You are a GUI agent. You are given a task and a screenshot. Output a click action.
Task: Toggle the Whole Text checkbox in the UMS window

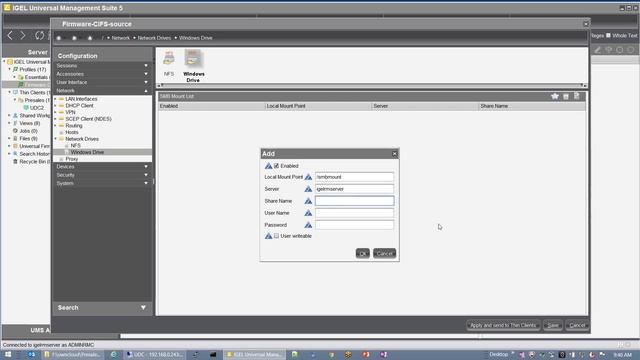608,36
